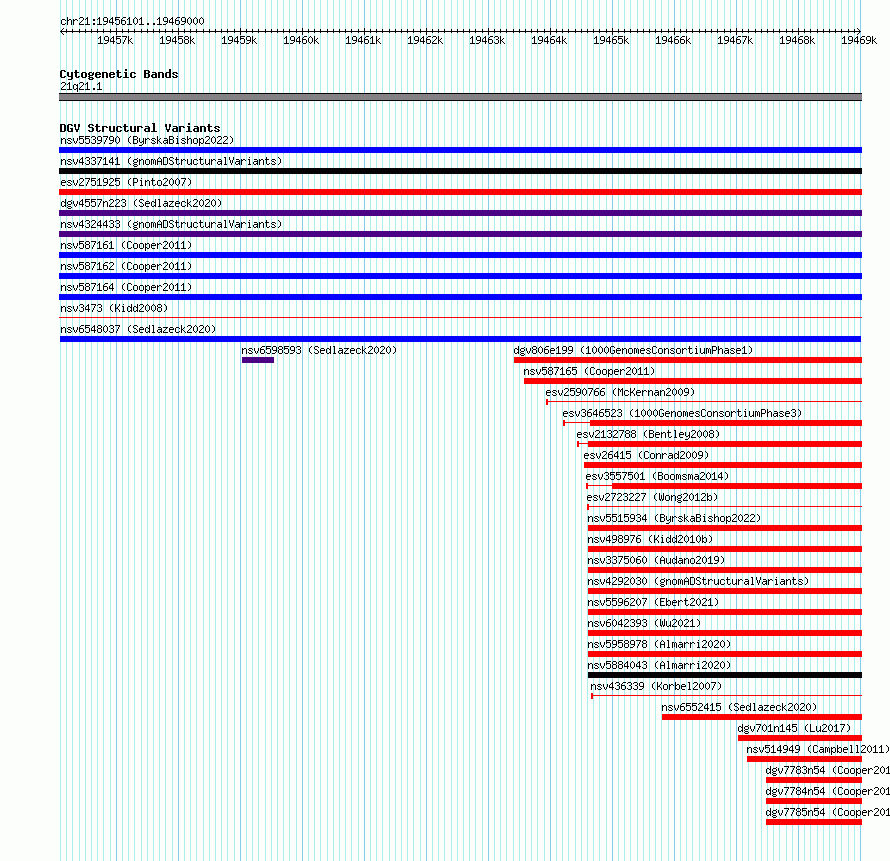This screenshot has height=861, width=890.
Task: Open esv3557501 (Boomsma2014) variant
Action: [657, 476]
